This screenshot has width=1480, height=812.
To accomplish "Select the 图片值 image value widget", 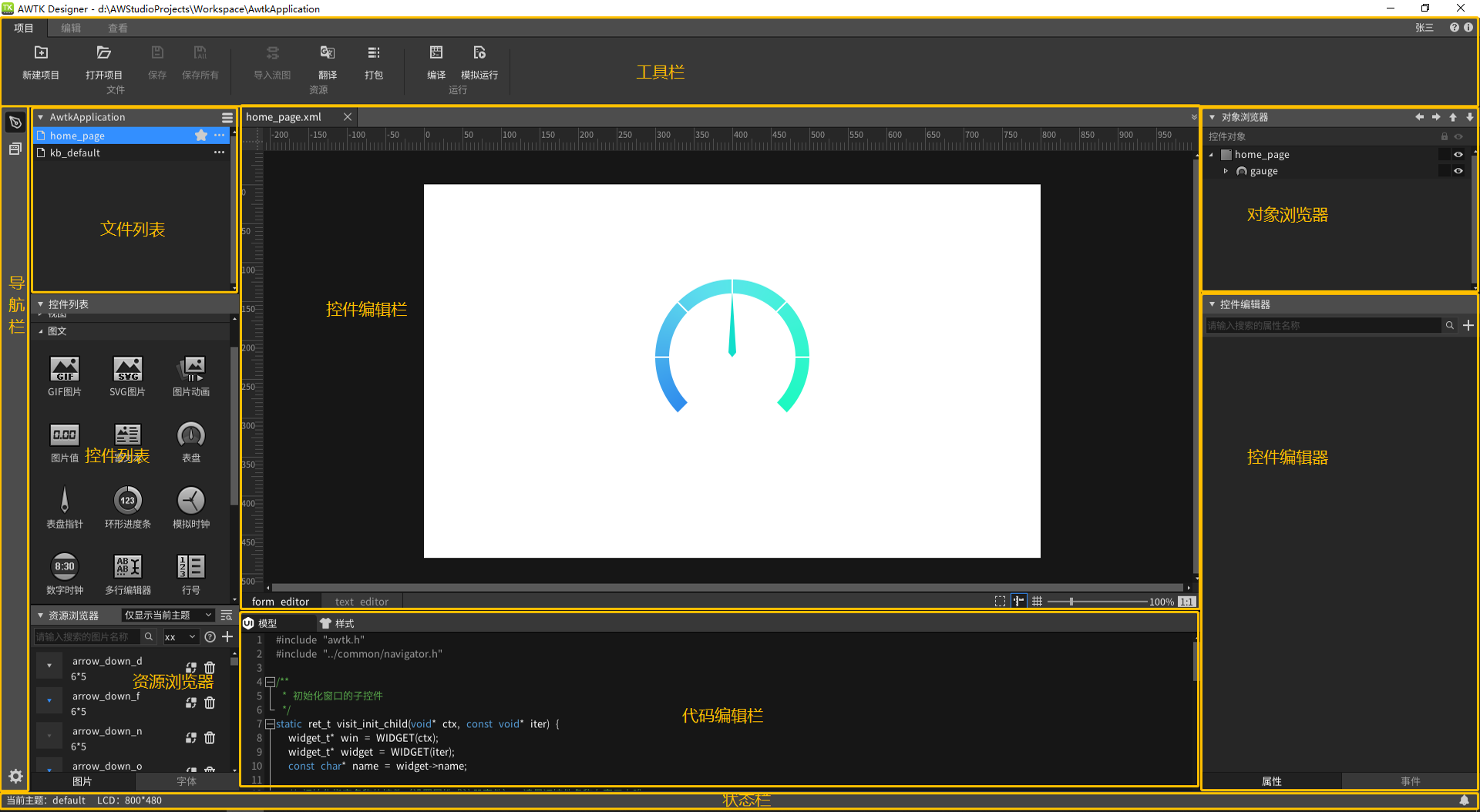I will (65, 442).
